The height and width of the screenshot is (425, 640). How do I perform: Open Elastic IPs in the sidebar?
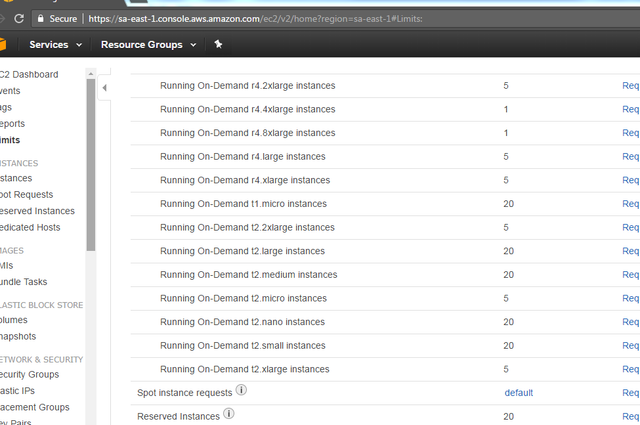click(17, 391)
